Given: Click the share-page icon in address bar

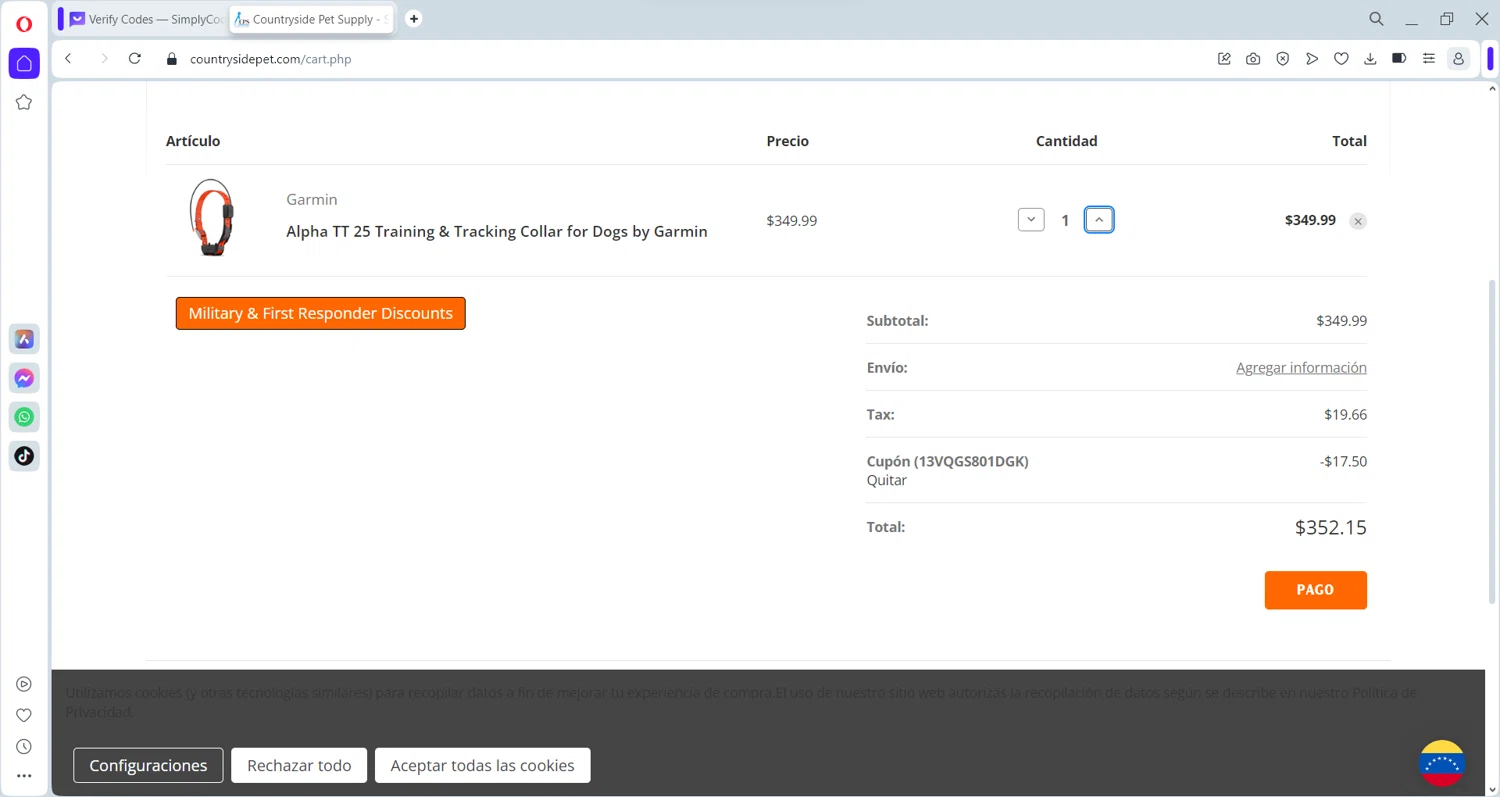Looking at the screenshot, I should (1224, 59).
